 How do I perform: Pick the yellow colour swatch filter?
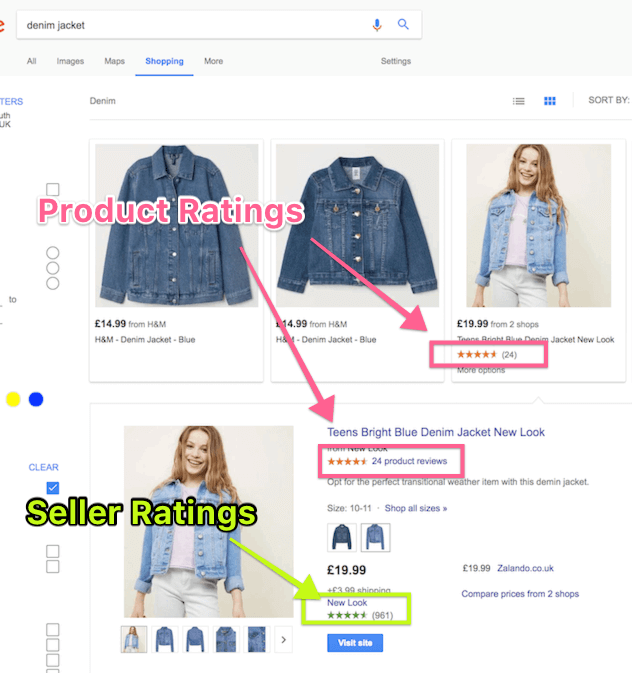(x=13, y=399)
